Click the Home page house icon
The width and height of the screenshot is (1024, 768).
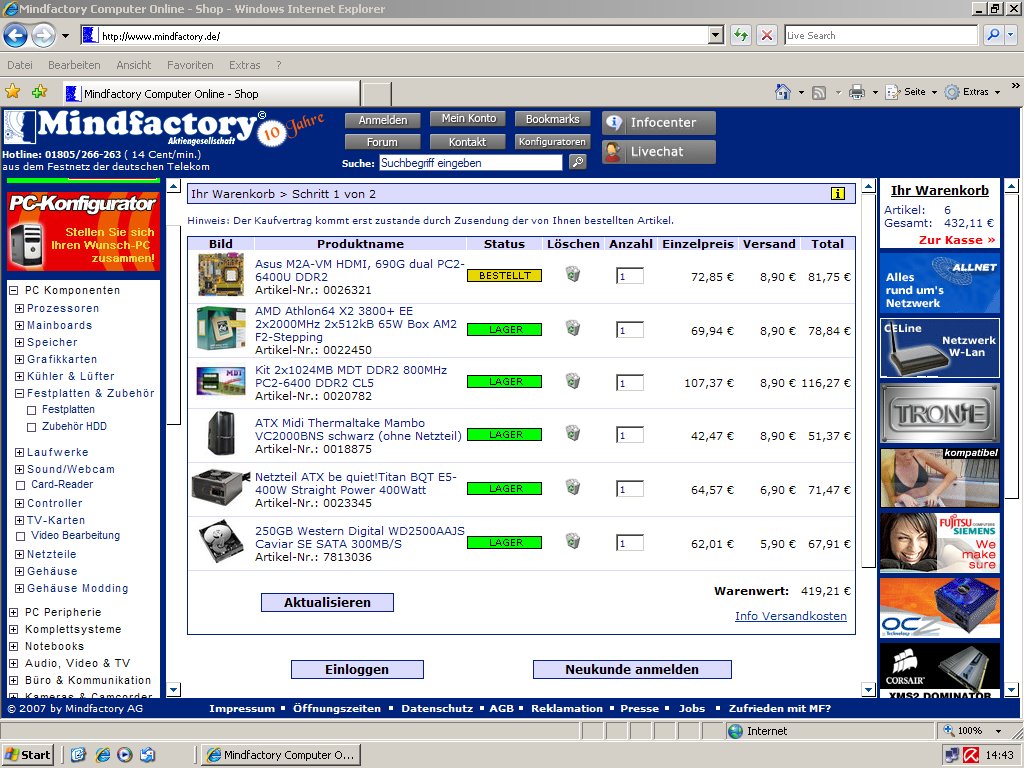tap(783, 92)
